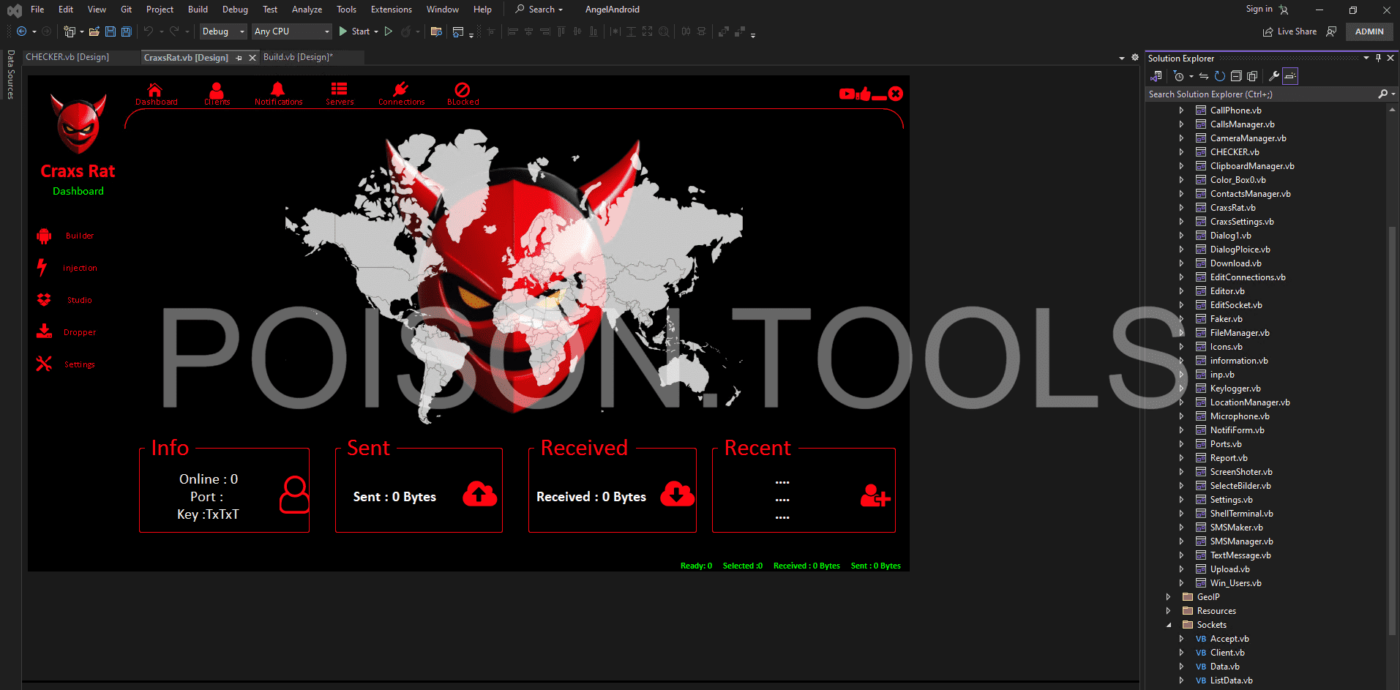Click the ADMIN button
Screen dimensions: 1400x690
click(x=1369, y=32)
